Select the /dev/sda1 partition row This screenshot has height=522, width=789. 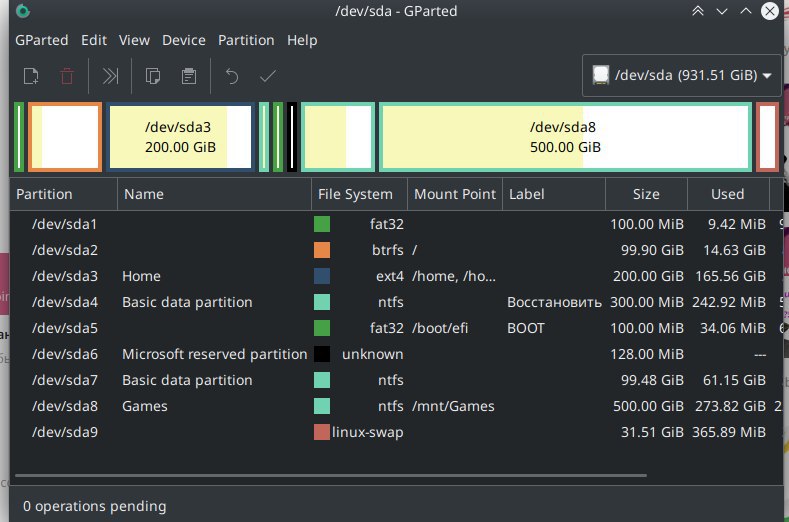click(x=397, y=224)
